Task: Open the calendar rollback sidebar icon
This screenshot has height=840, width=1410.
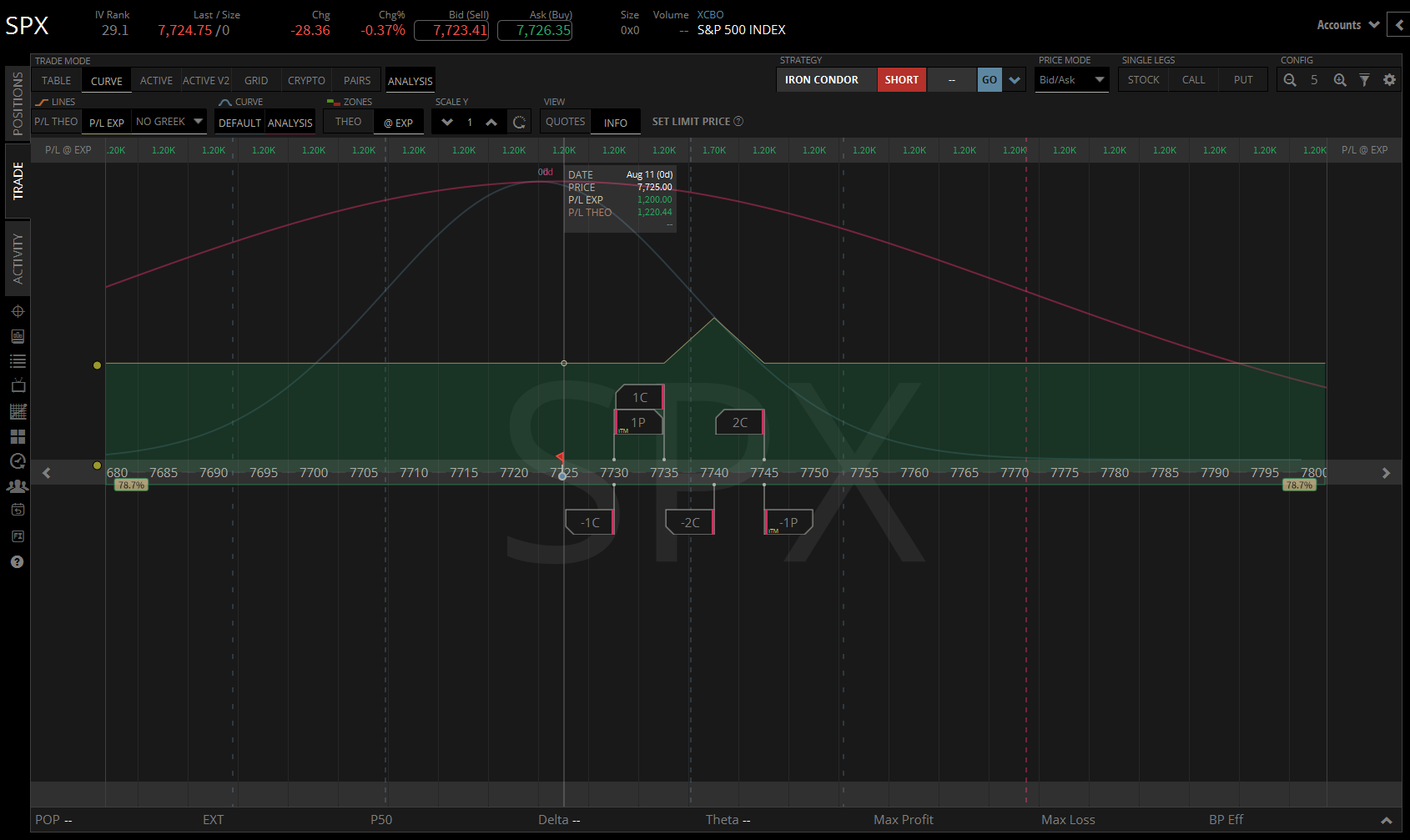Action: pyautogui.click(x=18, y=510)
